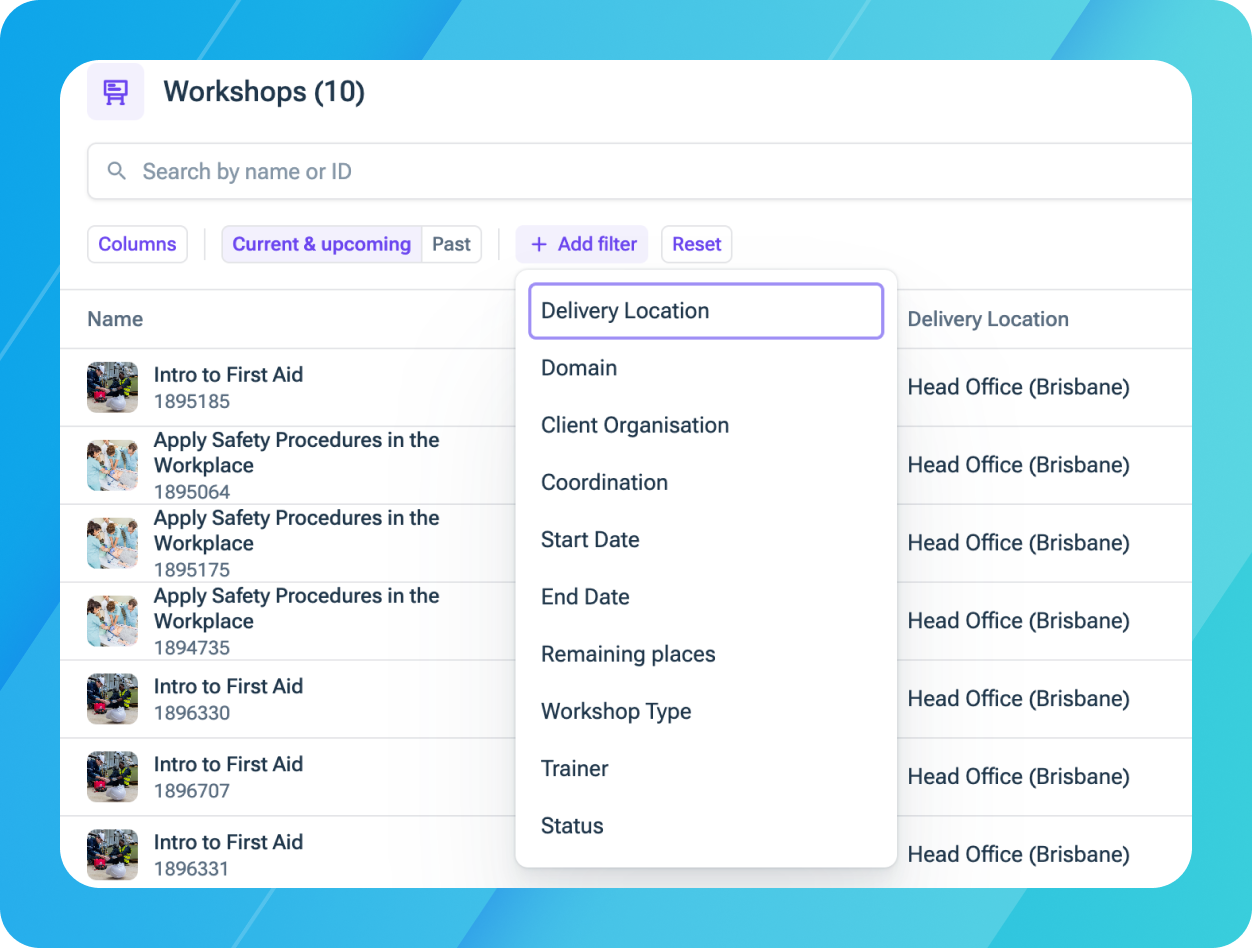Image resolution: width=1252 pixels, height=948 pixels.
Task: Choose End Date filter option
Action: [x=706, y=597]
